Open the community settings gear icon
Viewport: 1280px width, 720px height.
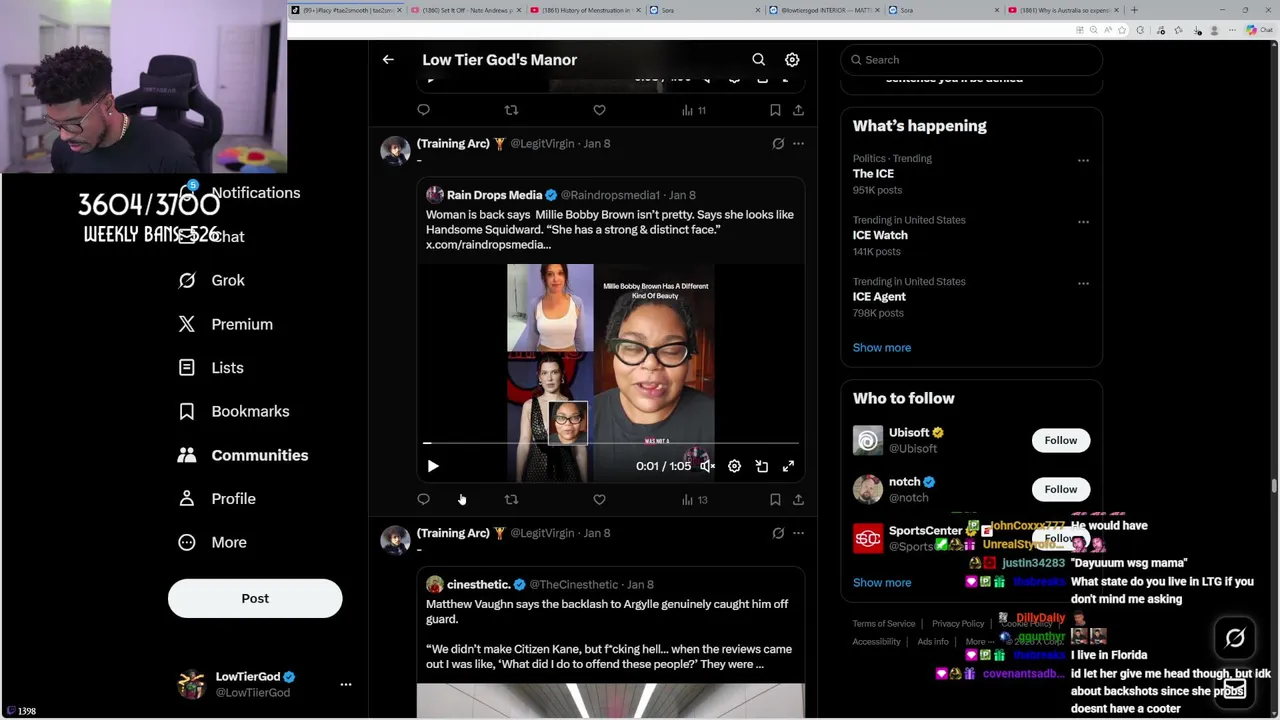(x=792, y=60)
